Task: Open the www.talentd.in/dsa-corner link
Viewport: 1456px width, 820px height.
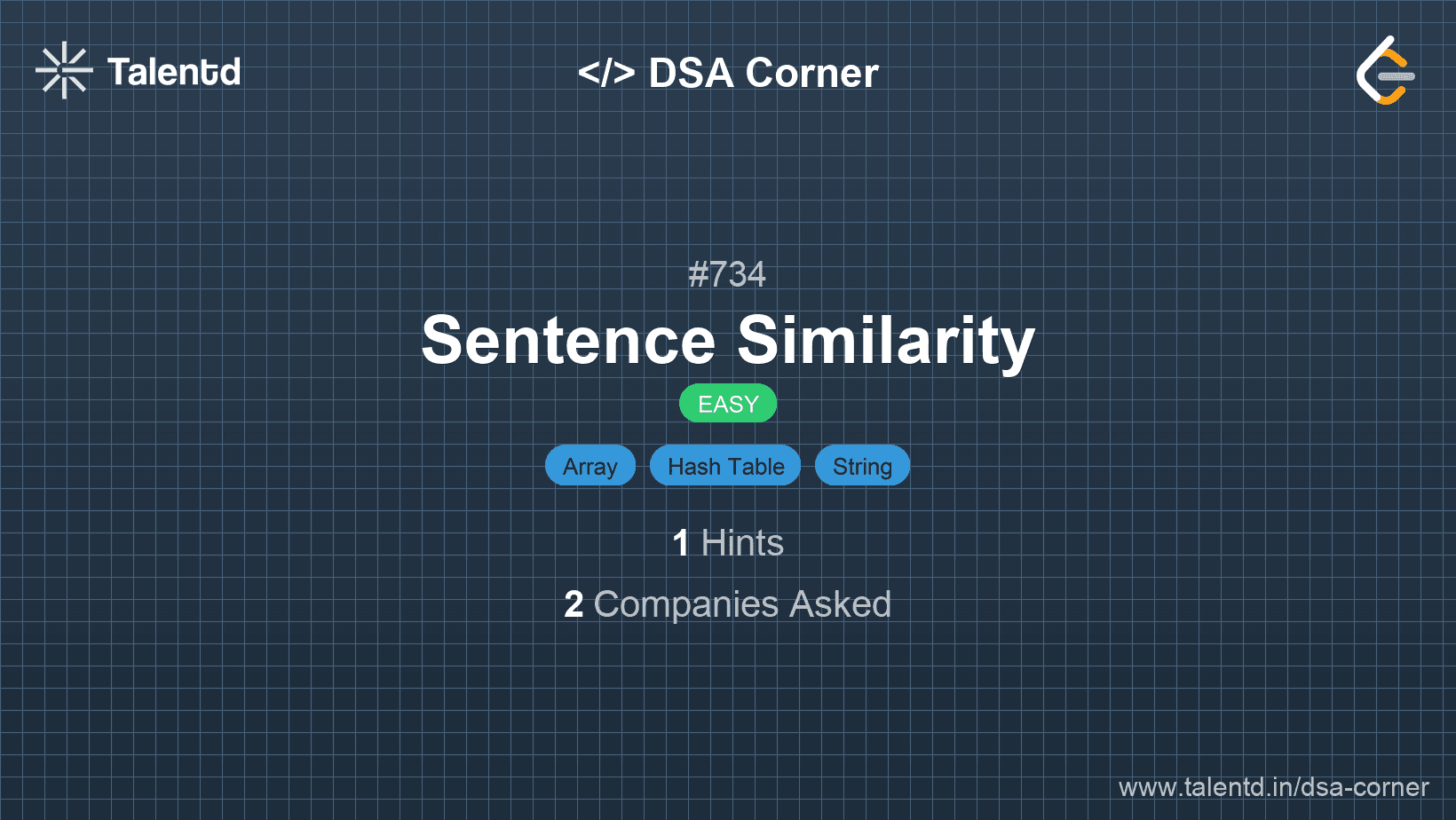Action: (x=1273, y=787)
